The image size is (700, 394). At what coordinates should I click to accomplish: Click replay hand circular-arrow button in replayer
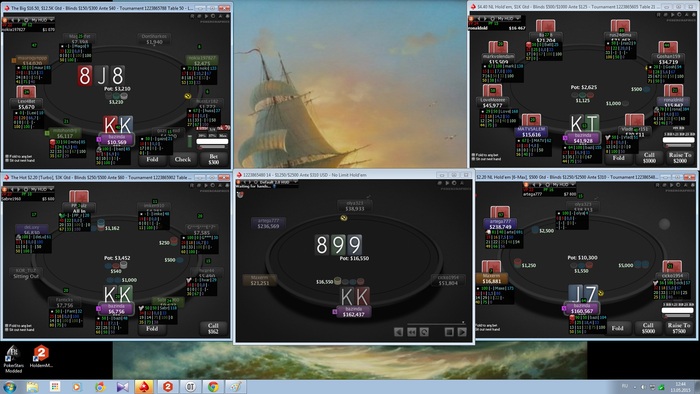tap(424, 332)
